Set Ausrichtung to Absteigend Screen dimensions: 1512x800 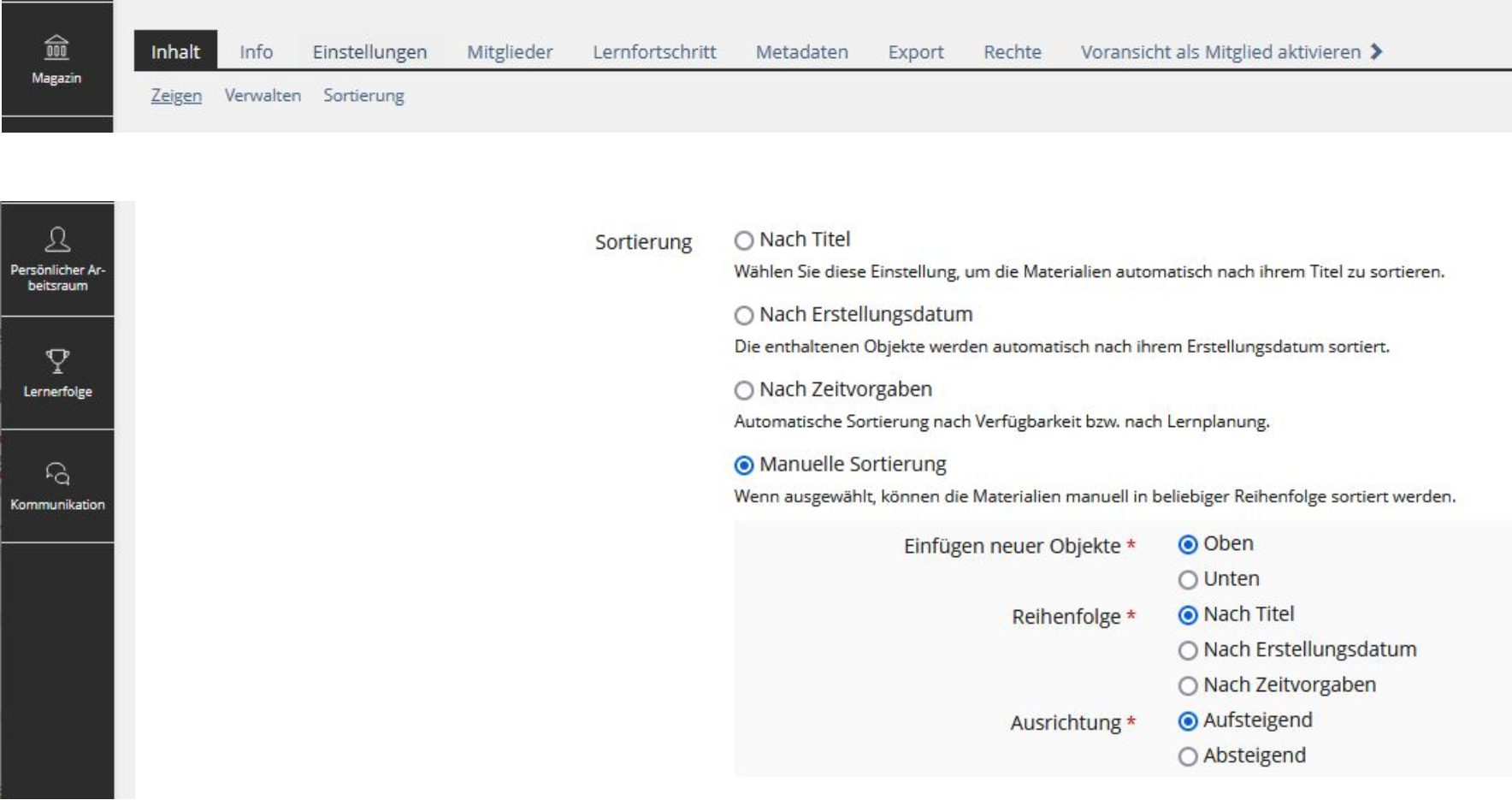point(1188,757)
